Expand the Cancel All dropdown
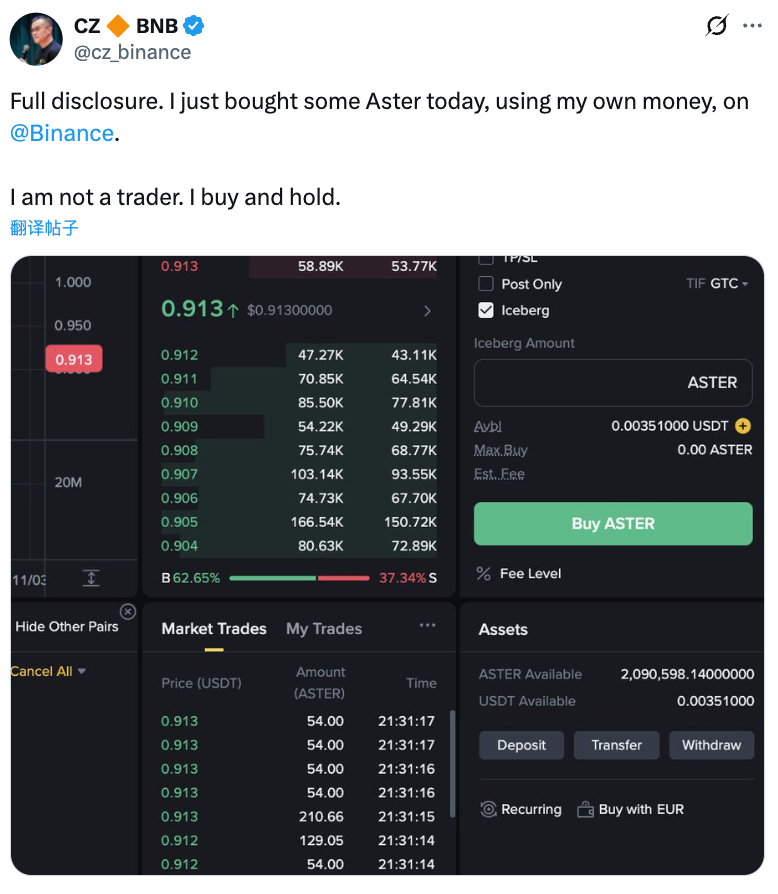Image resolution: width=778 pixels, height=894 pixels. [48, 671]
